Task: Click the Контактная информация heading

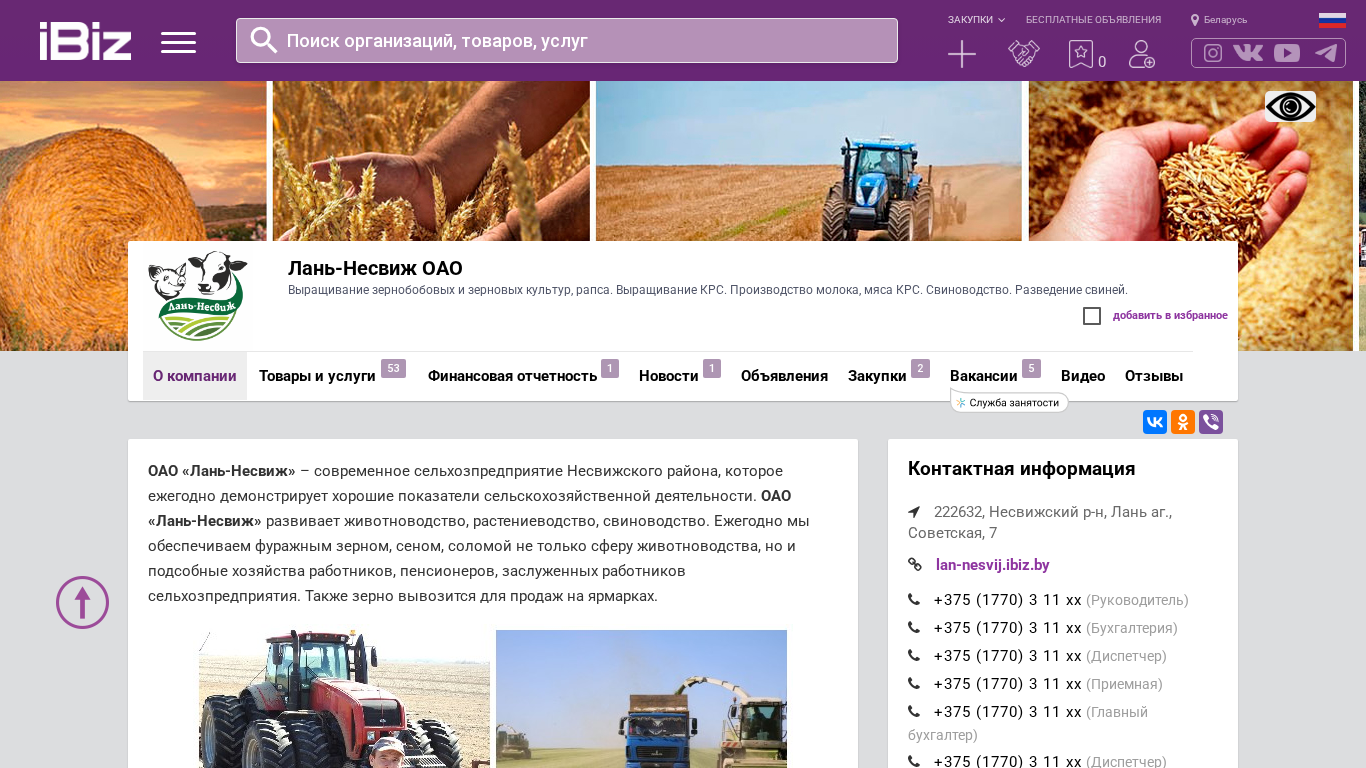Action: point(1021,469)
